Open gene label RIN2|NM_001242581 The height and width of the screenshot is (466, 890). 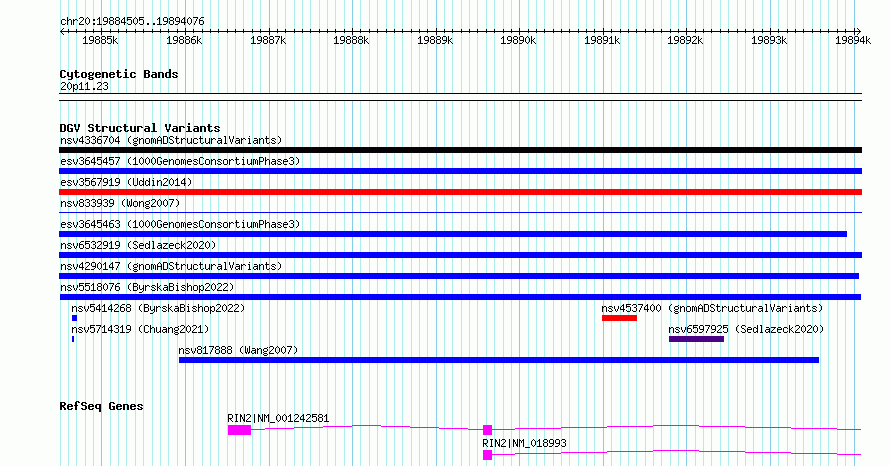pyautogui.click(x=278, y=418)
